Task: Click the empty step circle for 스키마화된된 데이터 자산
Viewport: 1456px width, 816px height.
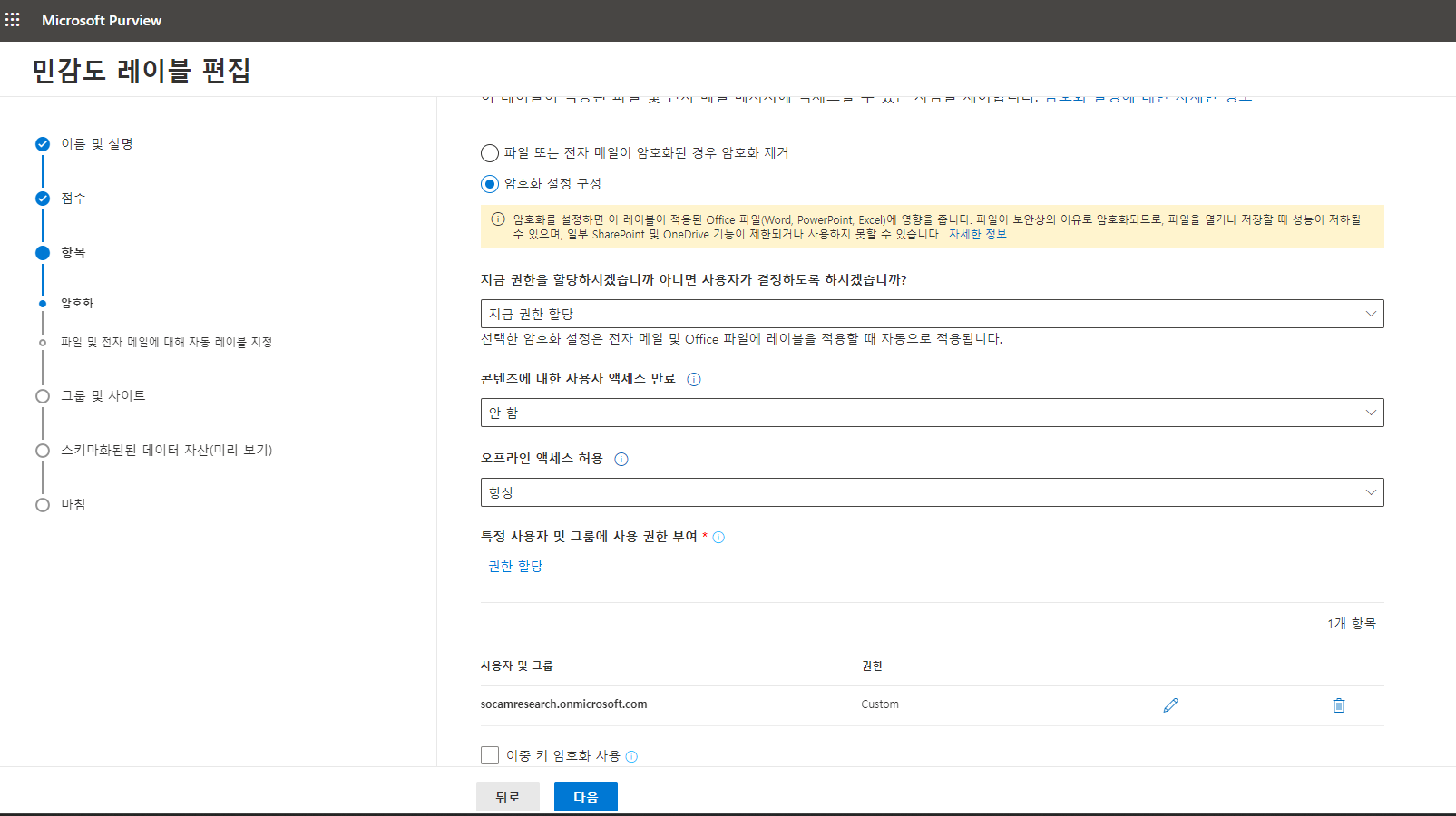Action: tap(43, 451)
